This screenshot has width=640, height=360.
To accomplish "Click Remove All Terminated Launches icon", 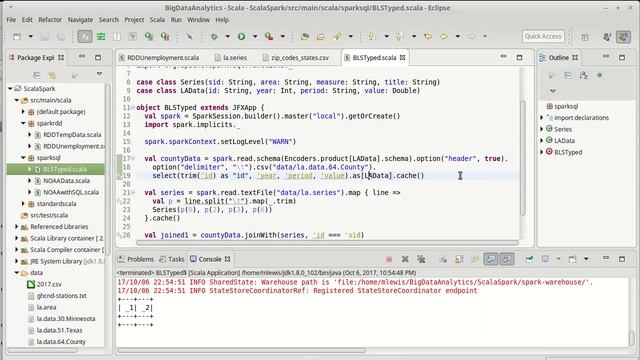I will [x=421, y=259].
